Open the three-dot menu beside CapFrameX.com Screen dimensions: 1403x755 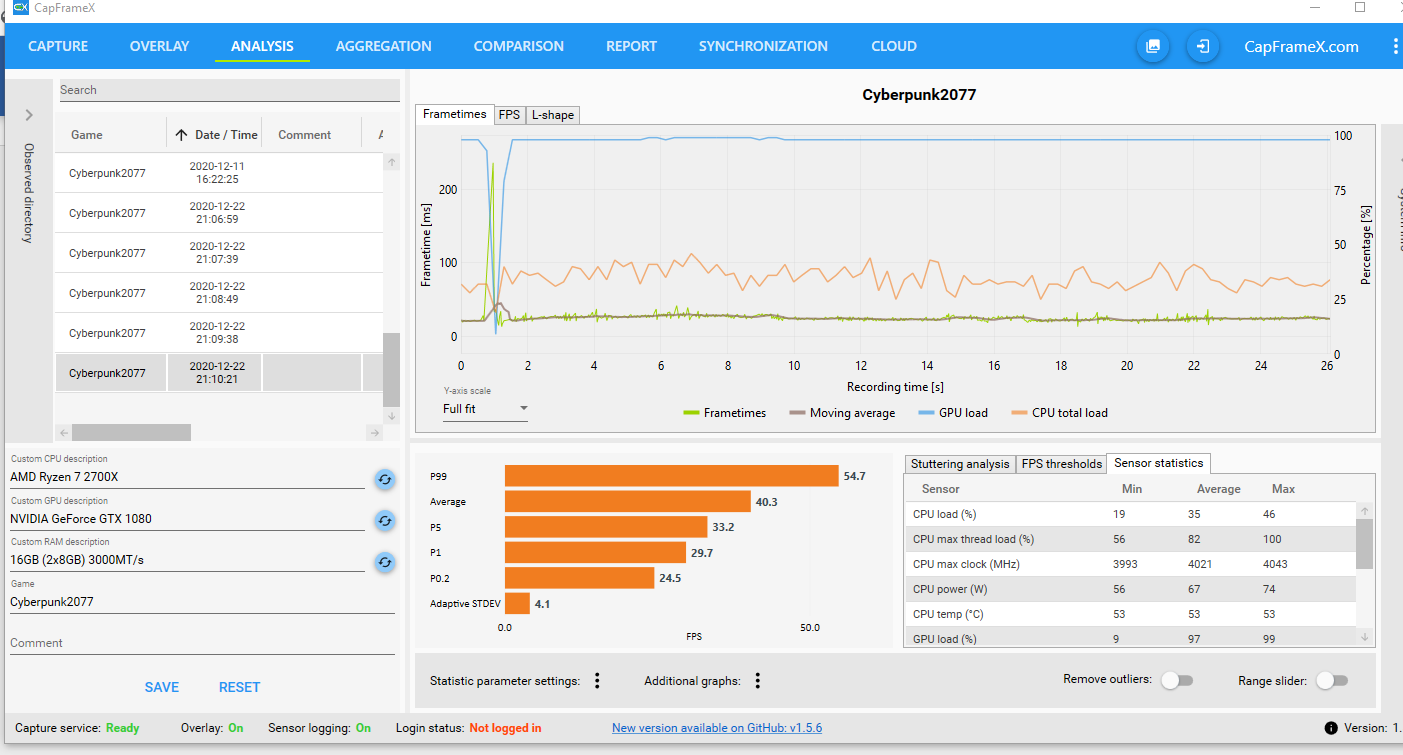pyautogui.click(x=1395, y=46)
